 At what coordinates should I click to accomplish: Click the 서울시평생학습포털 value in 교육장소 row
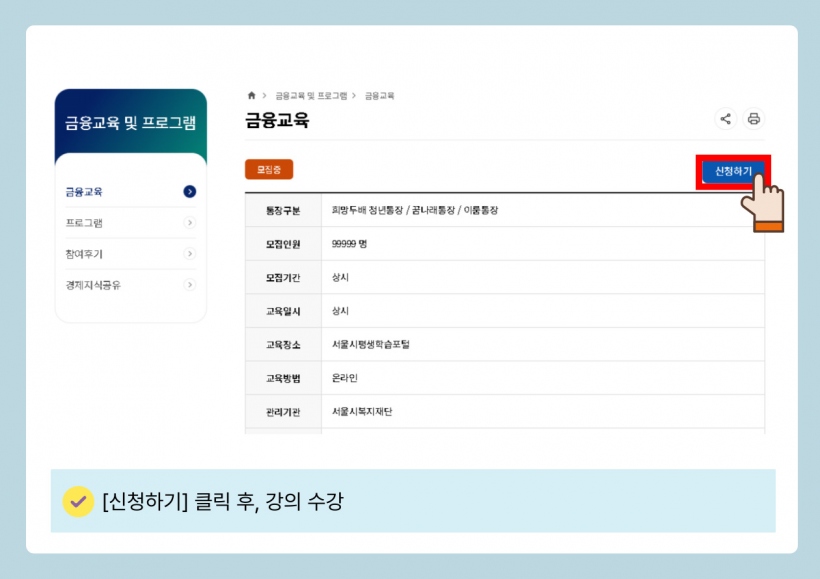(371, 344)
